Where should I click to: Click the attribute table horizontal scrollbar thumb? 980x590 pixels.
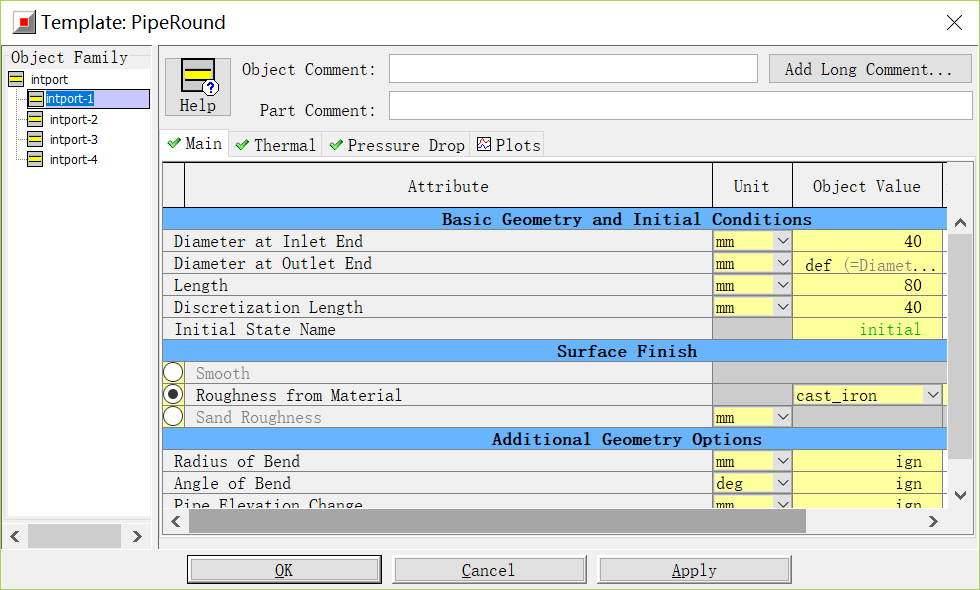pos(498,521)
